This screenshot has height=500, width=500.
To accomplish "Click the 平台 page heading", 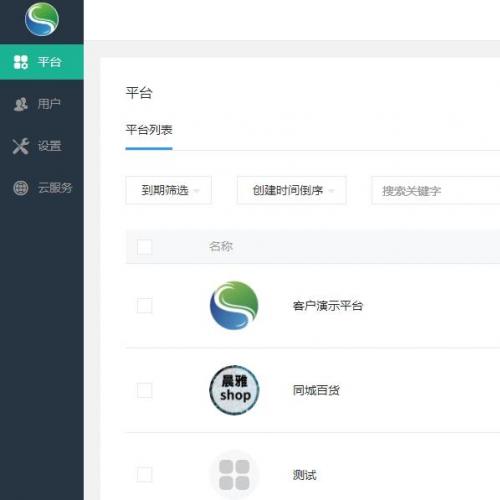I will (139, 93).
